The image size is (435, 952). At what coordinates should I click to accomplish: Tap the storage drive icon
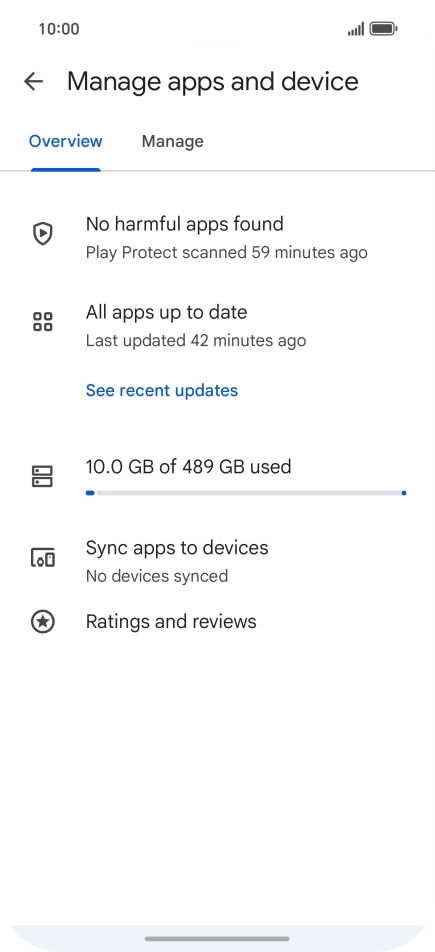point(43,477)
